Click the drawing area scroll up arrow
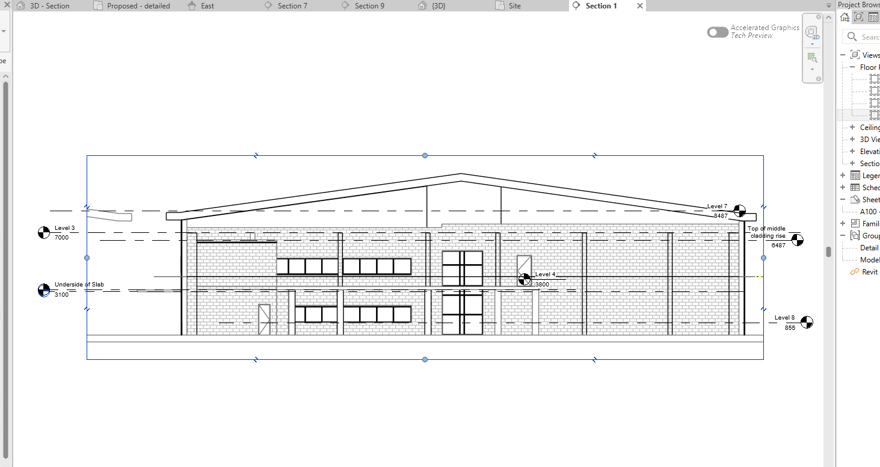Screen dimensions: 880x467 pyautogui.click(x=828, y=17)
